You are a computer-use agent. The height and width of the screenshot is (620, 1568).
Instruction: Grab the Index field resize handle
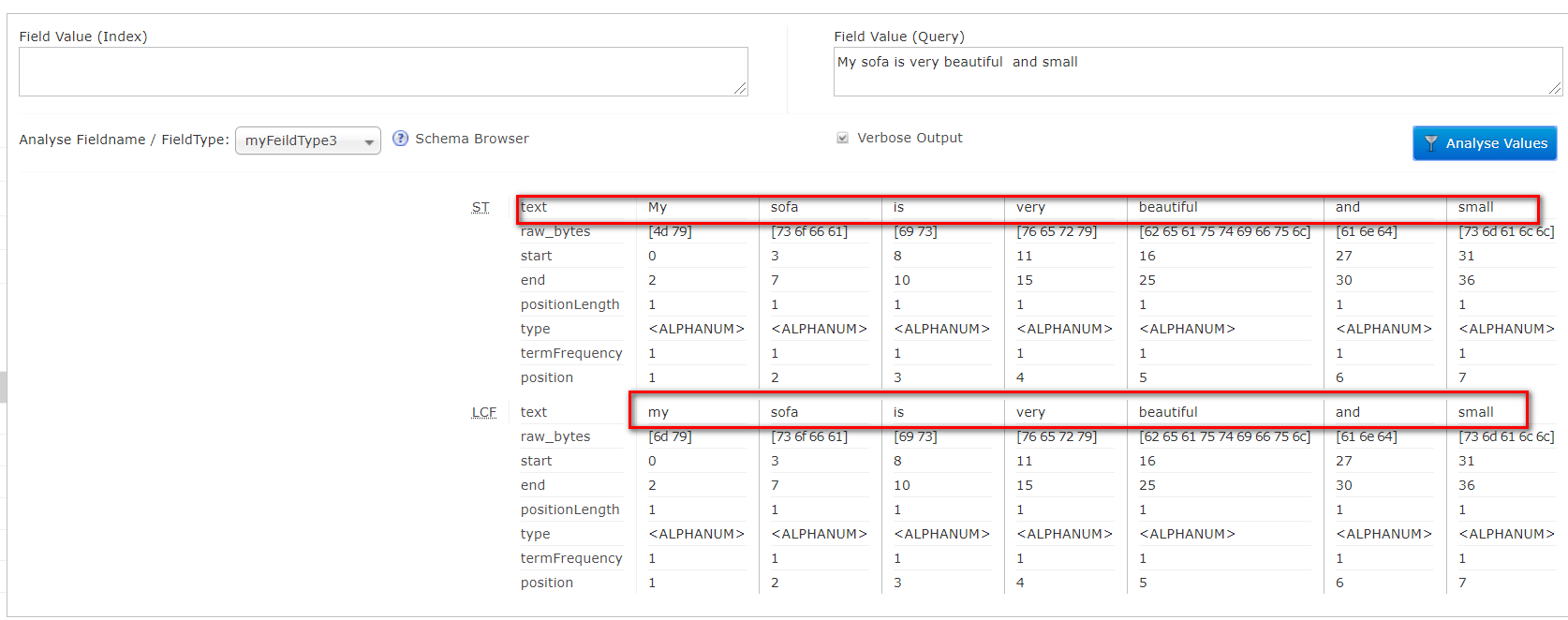(740, 88)
